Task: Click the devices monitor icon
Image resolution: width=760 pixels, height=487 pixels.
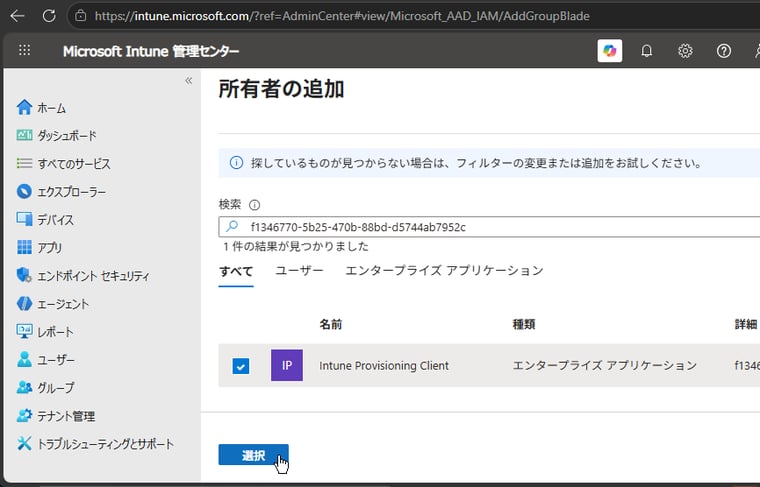Action: pyautogui.click(x=24, y=219)
